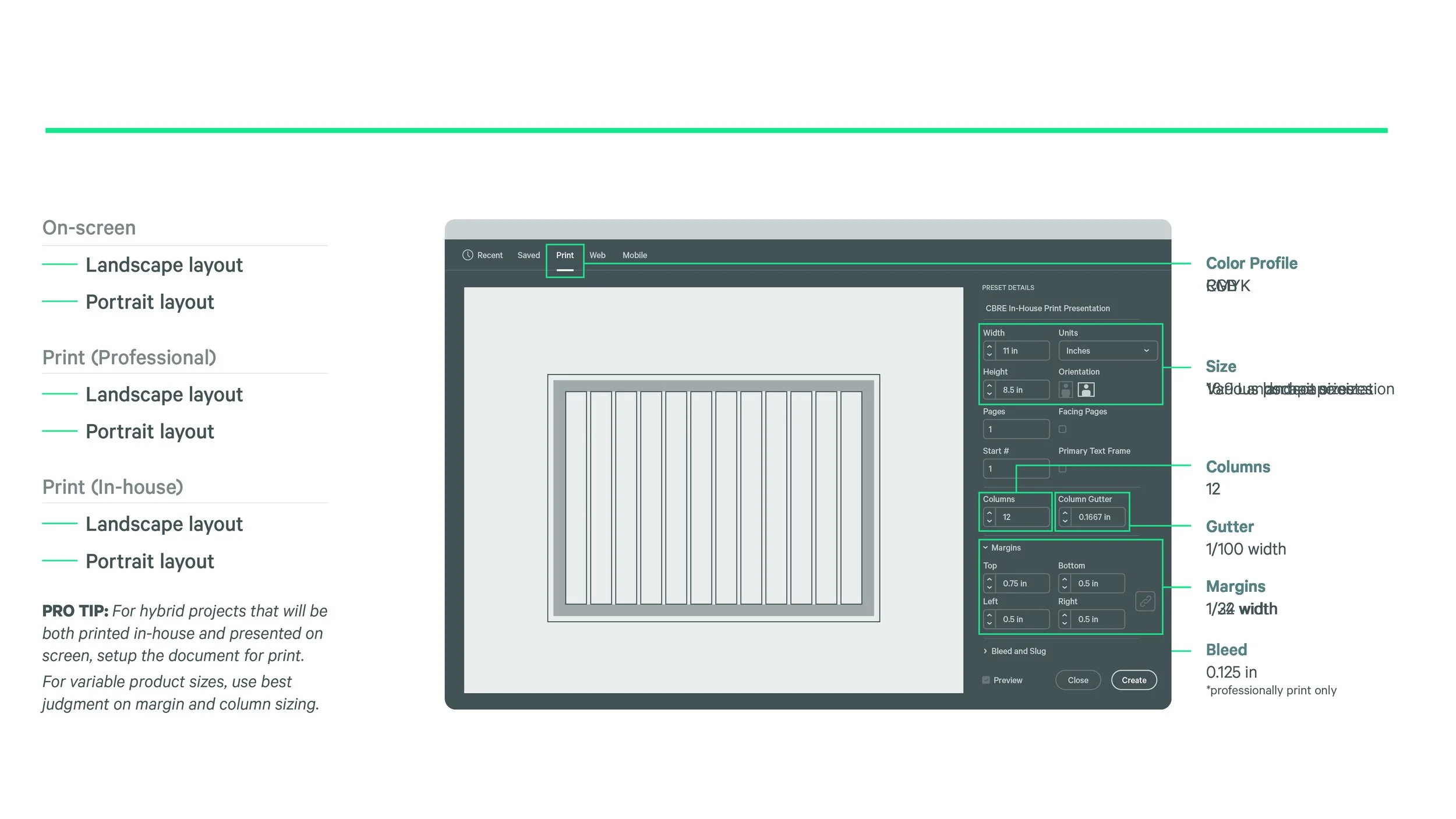
Task: Click the Create button
Action: [x=1134, y=680]
